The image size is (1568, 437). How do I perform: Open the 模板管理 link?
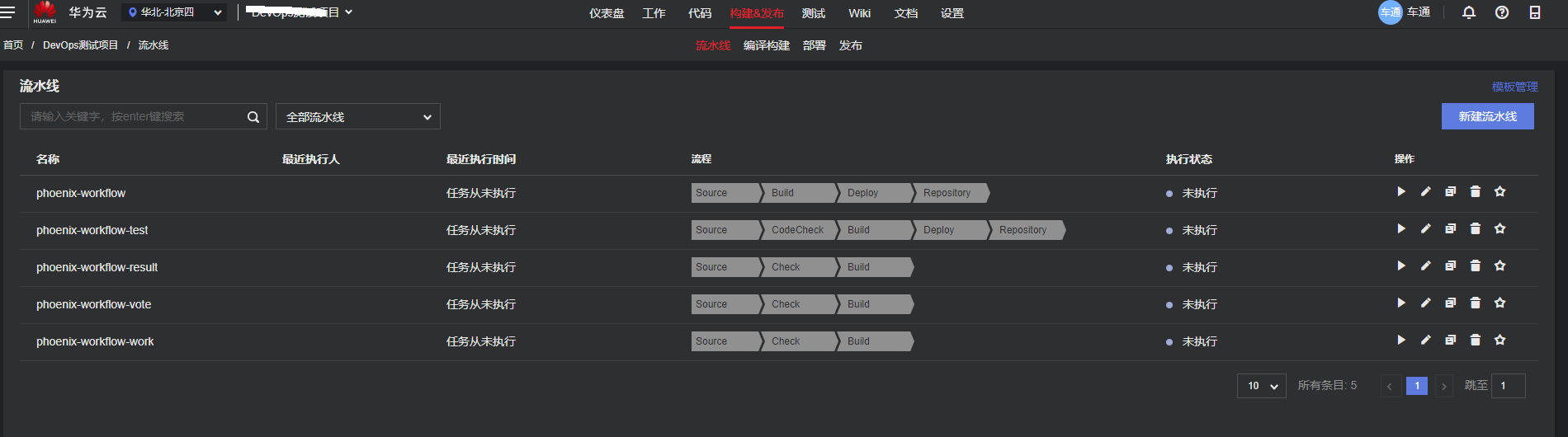tap(1515, 87)
